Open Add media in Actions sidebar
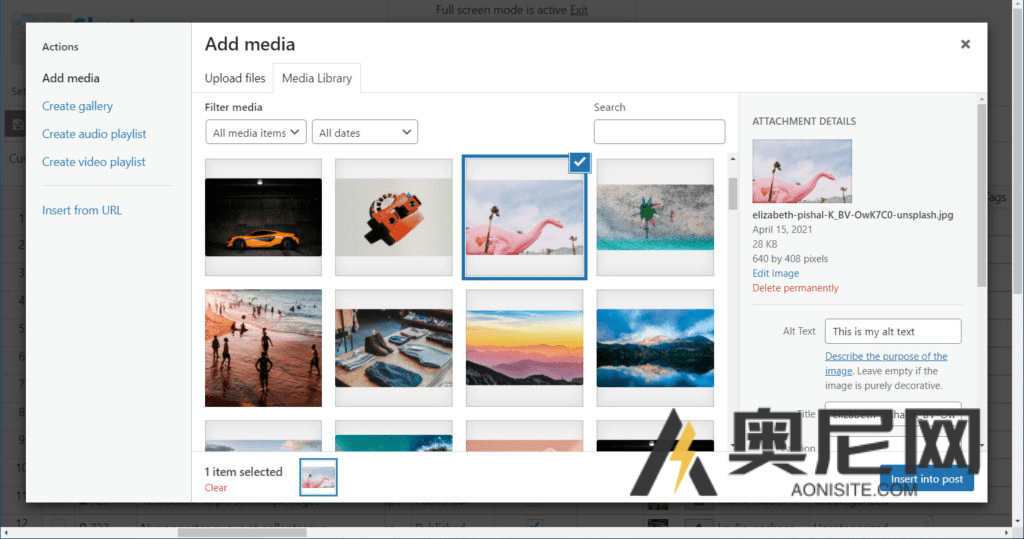The image size is (1024, 539). pos(71,78)
